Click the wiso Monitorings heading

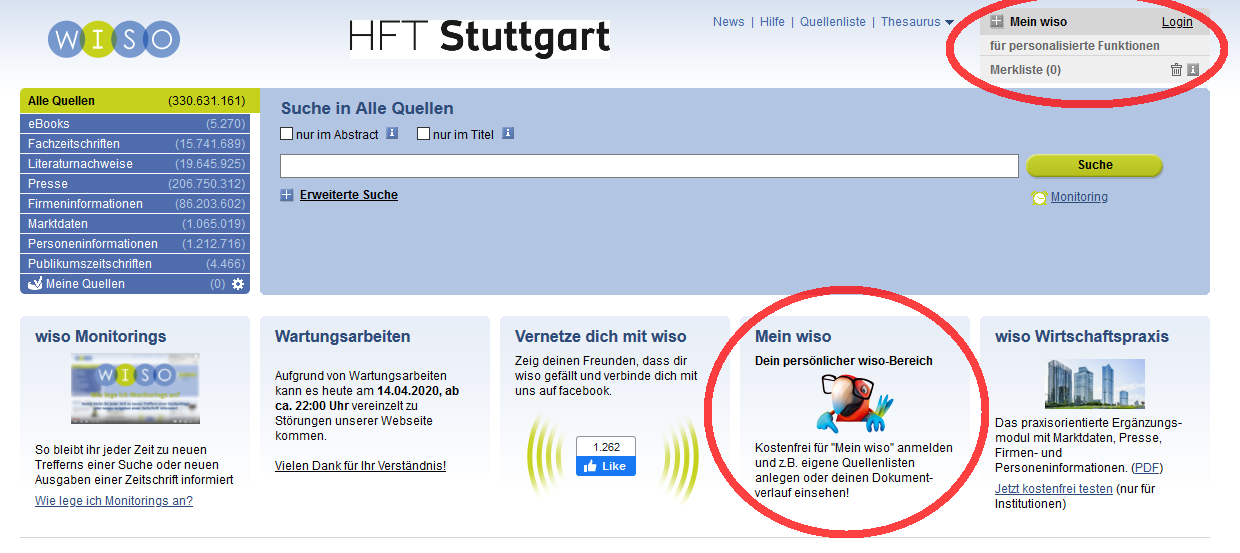(101, 336)
